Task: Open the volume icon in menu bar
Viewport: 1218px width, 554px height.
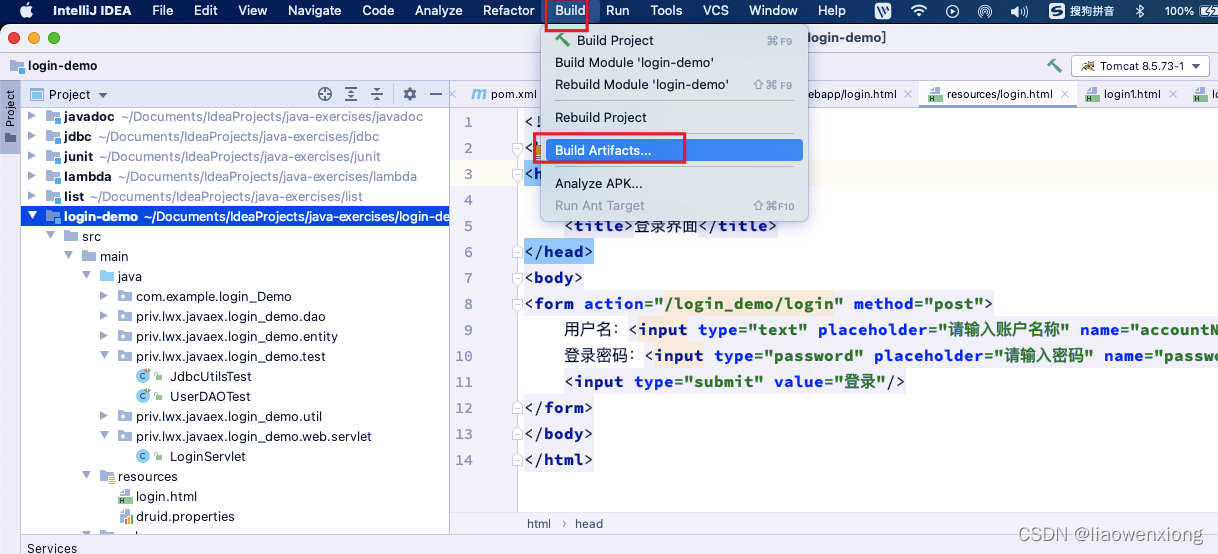Action: pyautogui.click(x=1019, y=11)
